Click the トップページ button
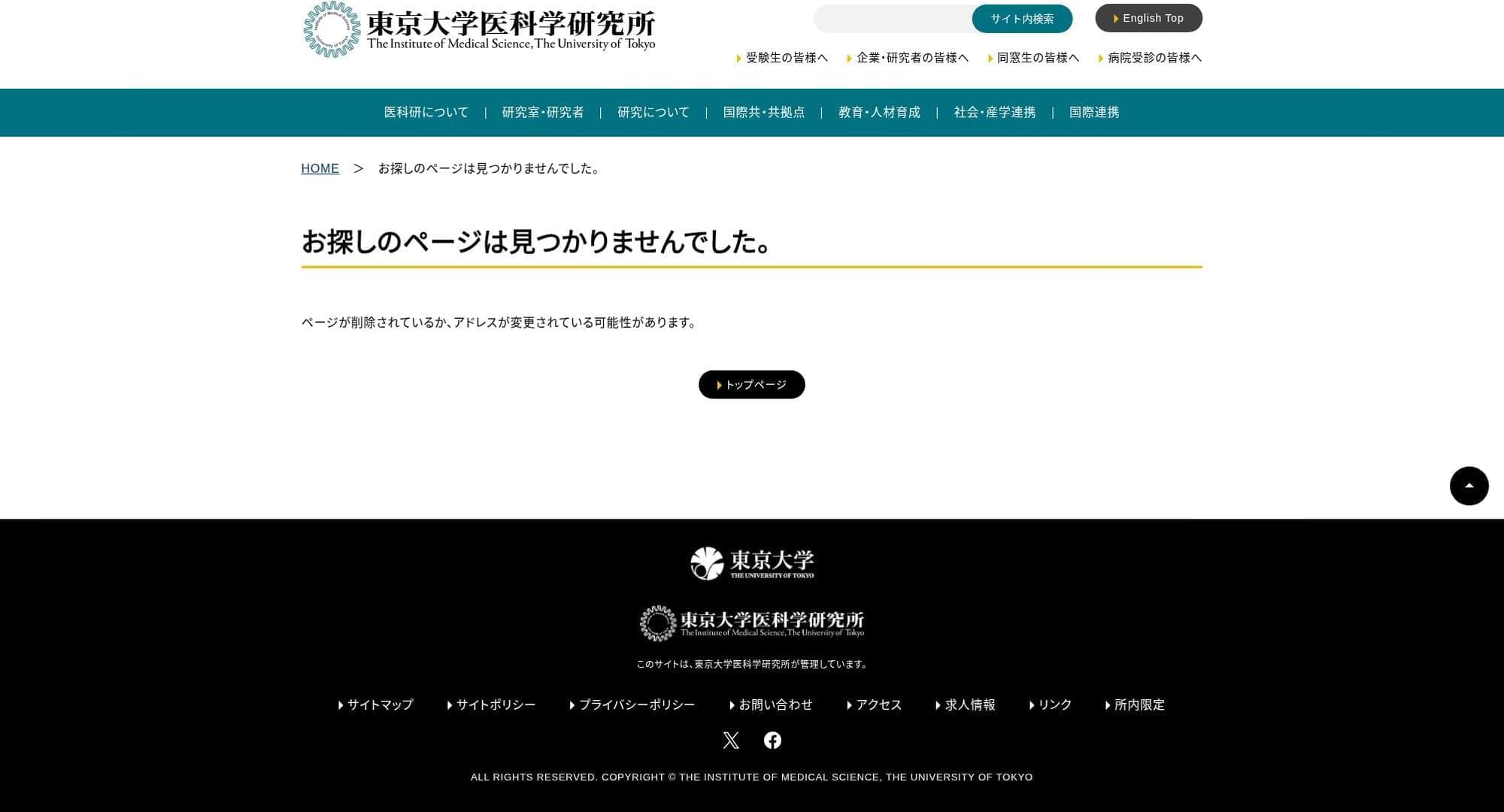The image size is (1504, 812). coord(752,385)
